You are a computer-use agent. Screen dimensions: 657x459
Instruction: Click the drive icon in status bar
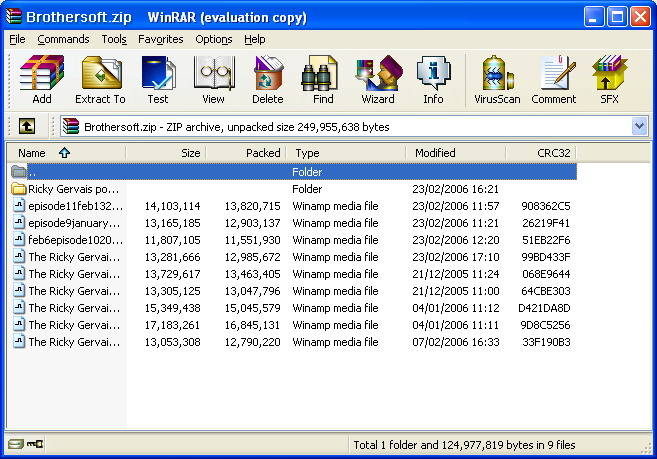click(15, 444)
